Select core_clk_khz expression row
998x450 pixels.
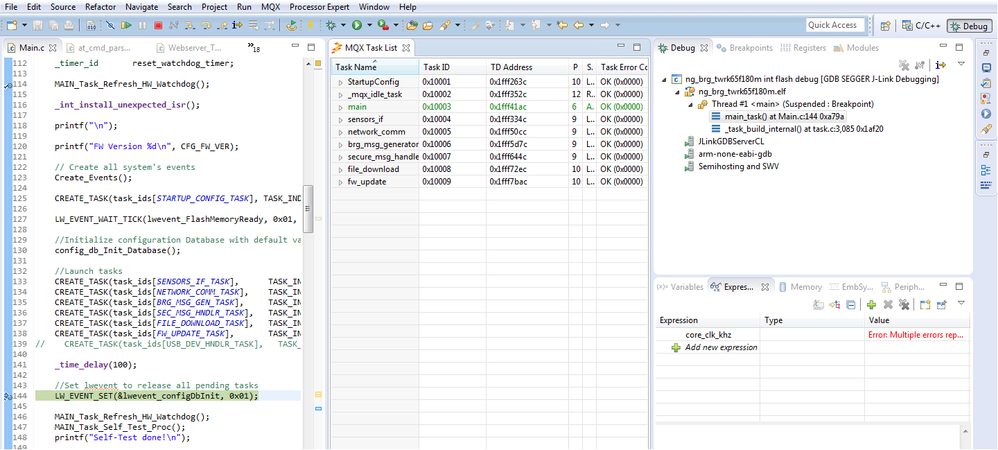[813, 335]
